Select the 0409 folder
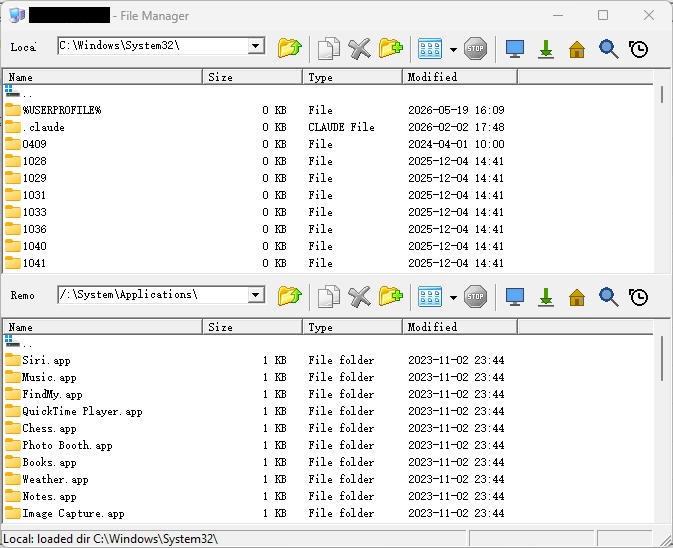The height and width of the screenshot is (548, 673). click(26, 144)
